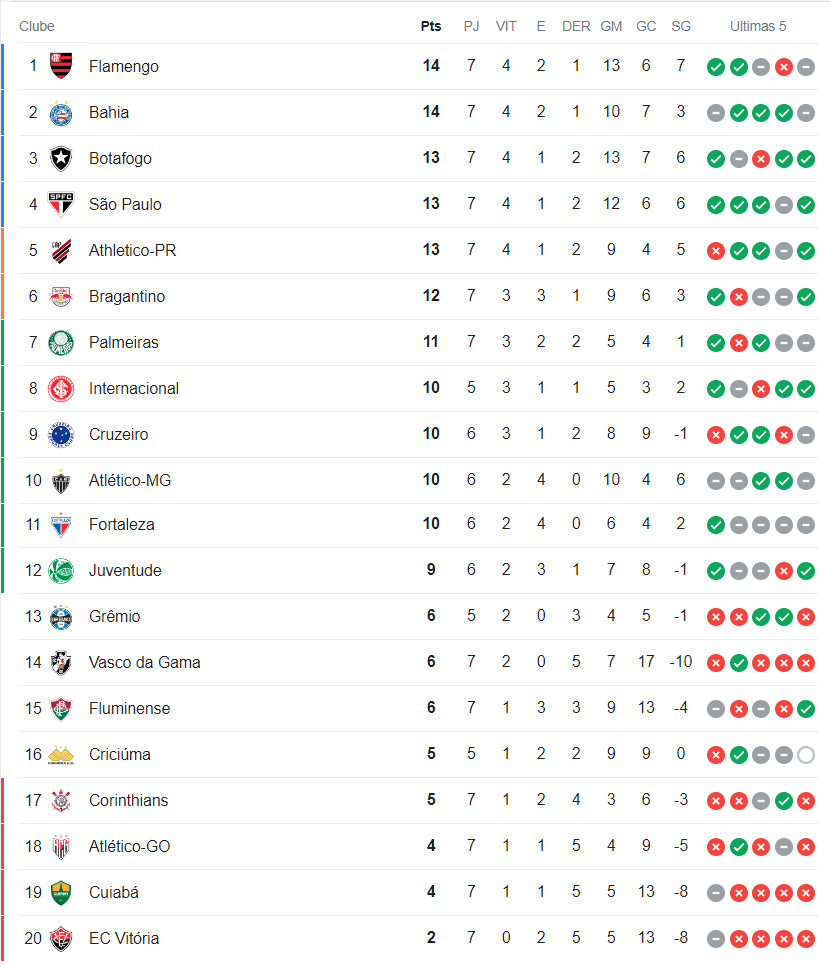The height and width of the screenshot is (966, 830).
Task: Click the Clube column header
Action: pyautogui.click(x=37, y=26)
